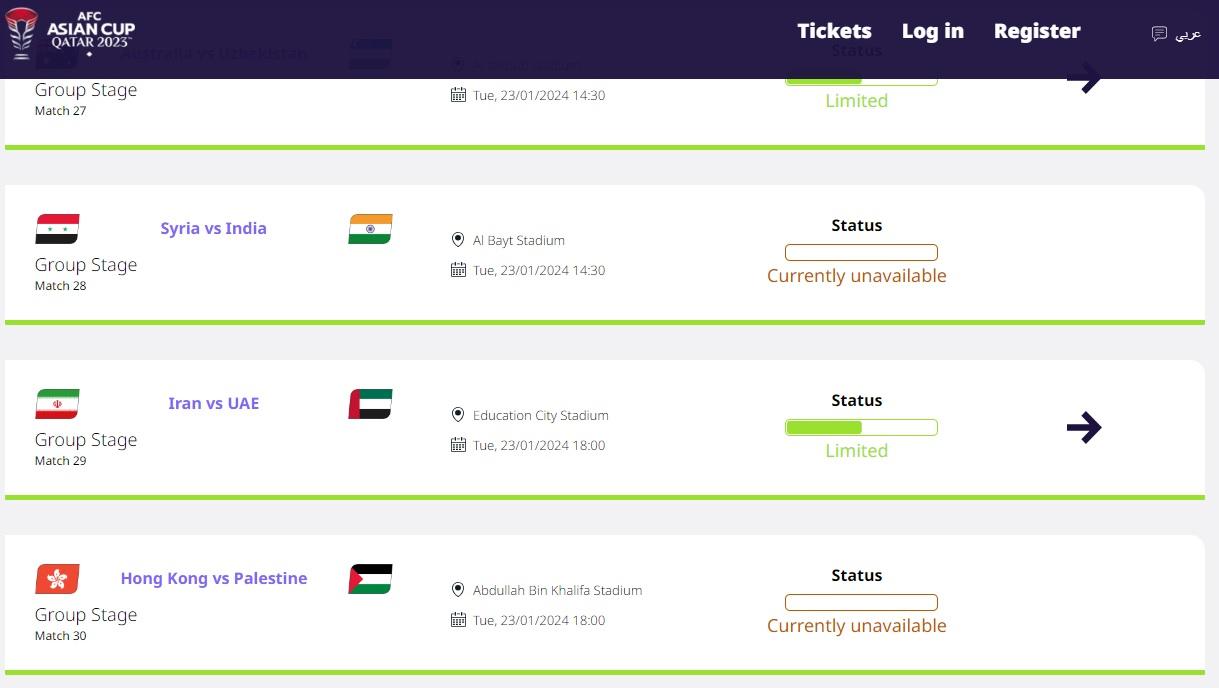Open the Hong Kong vs Palestine match link

[x=213, y=578]
